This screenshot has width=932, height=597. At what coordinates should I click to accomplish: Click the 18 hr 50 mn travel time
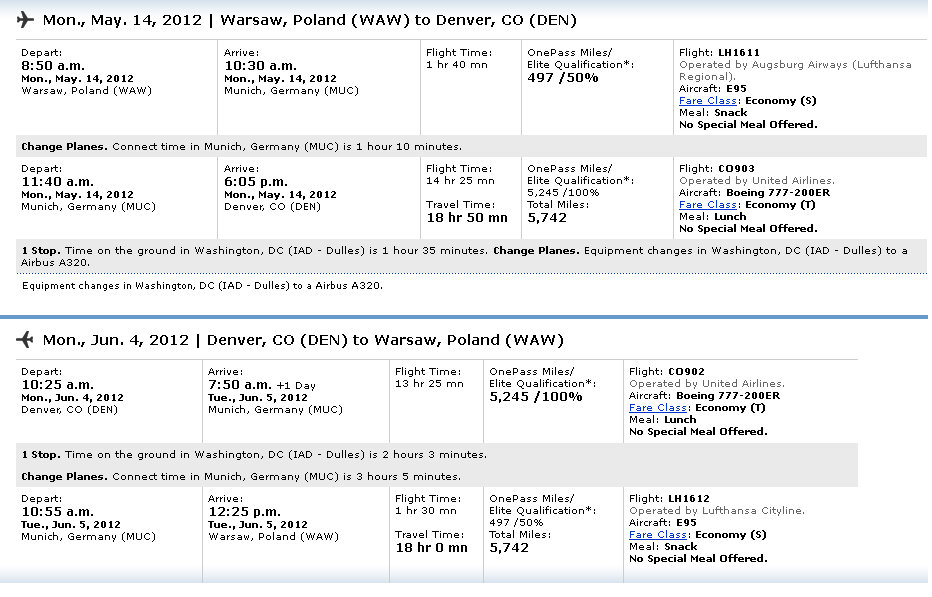pyautogui.click(x=467, y=218)
